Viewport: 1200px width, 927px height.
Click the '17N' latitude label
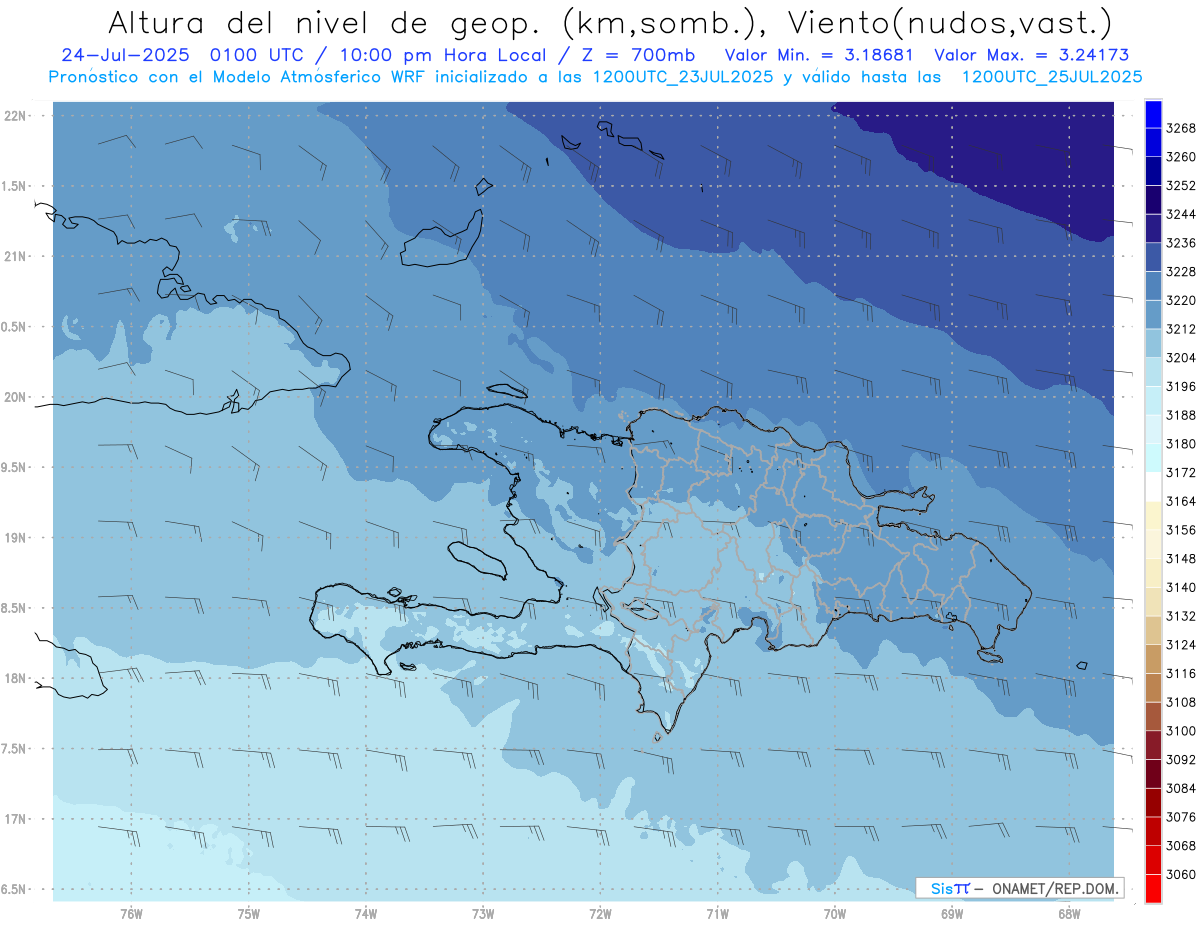17,819
